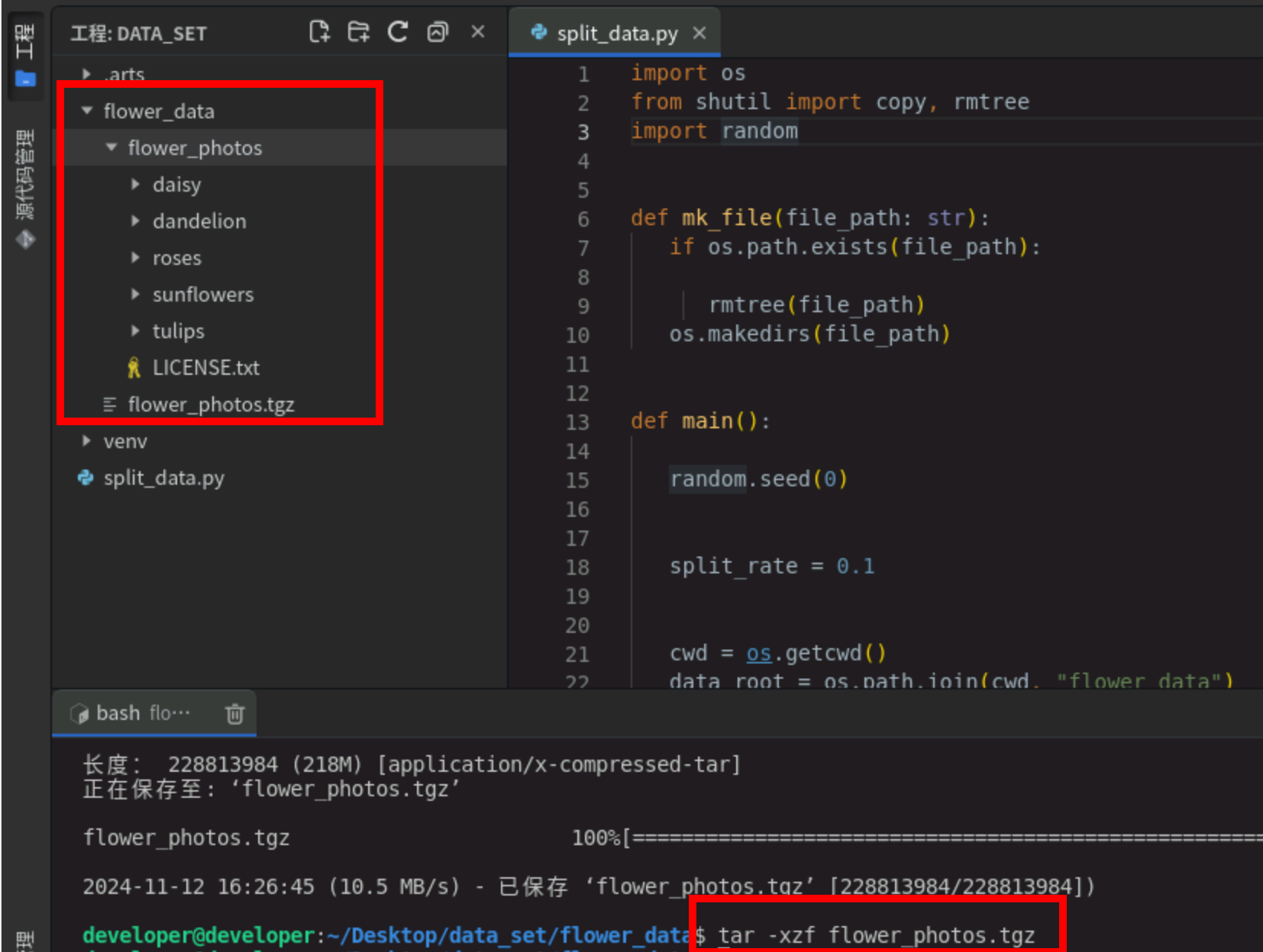Expand the daisy folder arrow
Viewport: 1263px width, 952px height.
pos(135,184)
